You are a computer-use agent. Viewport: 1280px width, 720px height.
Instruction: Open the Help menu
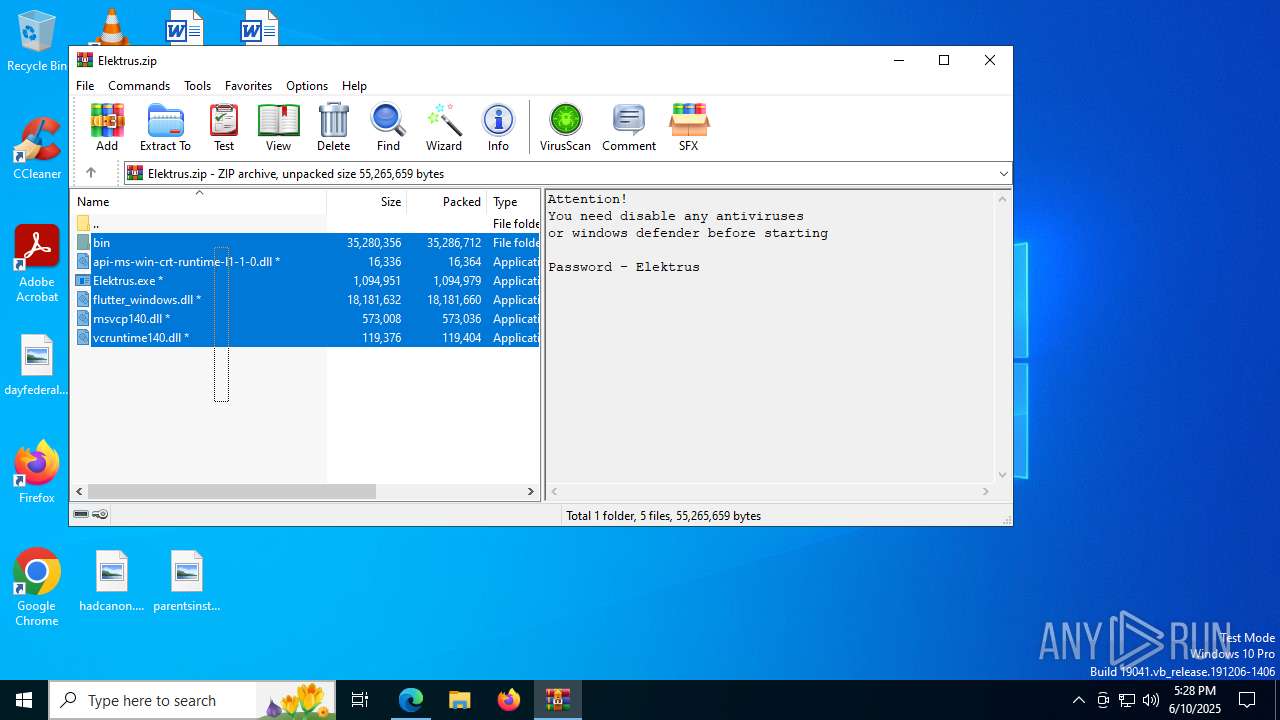coord(354,86)
